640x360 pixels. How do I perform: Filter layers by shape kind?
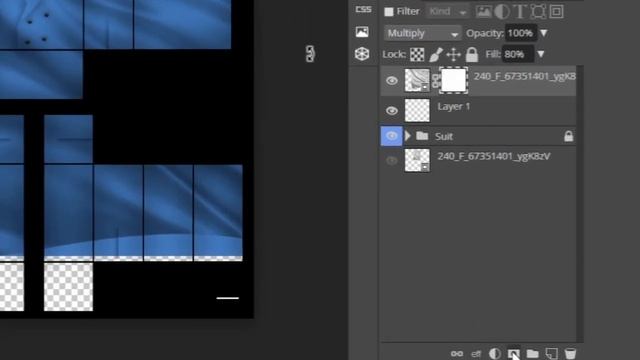[x=538, y=11]
